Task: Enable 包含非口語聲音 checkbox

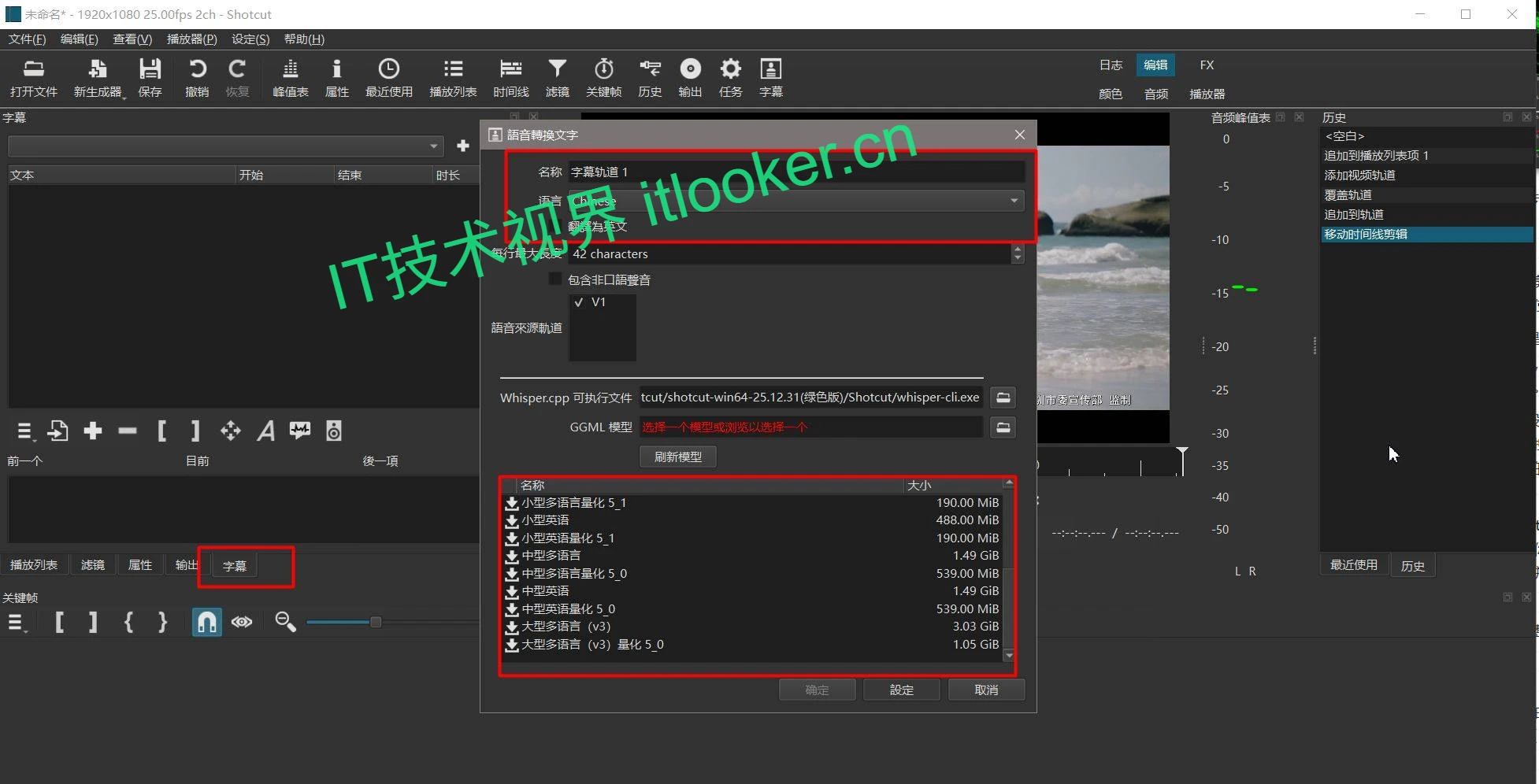Action: click(x=555, y=279)
